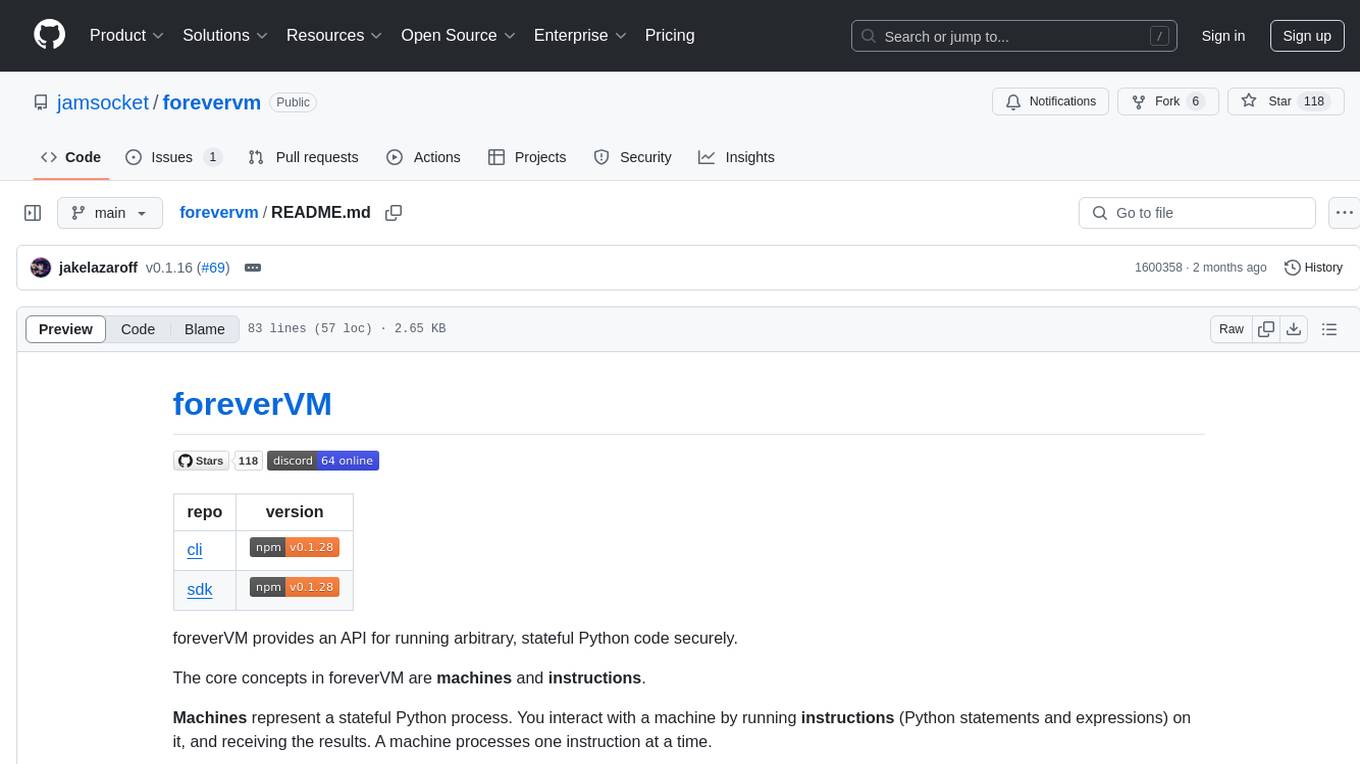Screen dimensions: 1360x764
Task: Focus the Search or jump to field
Action: point(1014,36)
